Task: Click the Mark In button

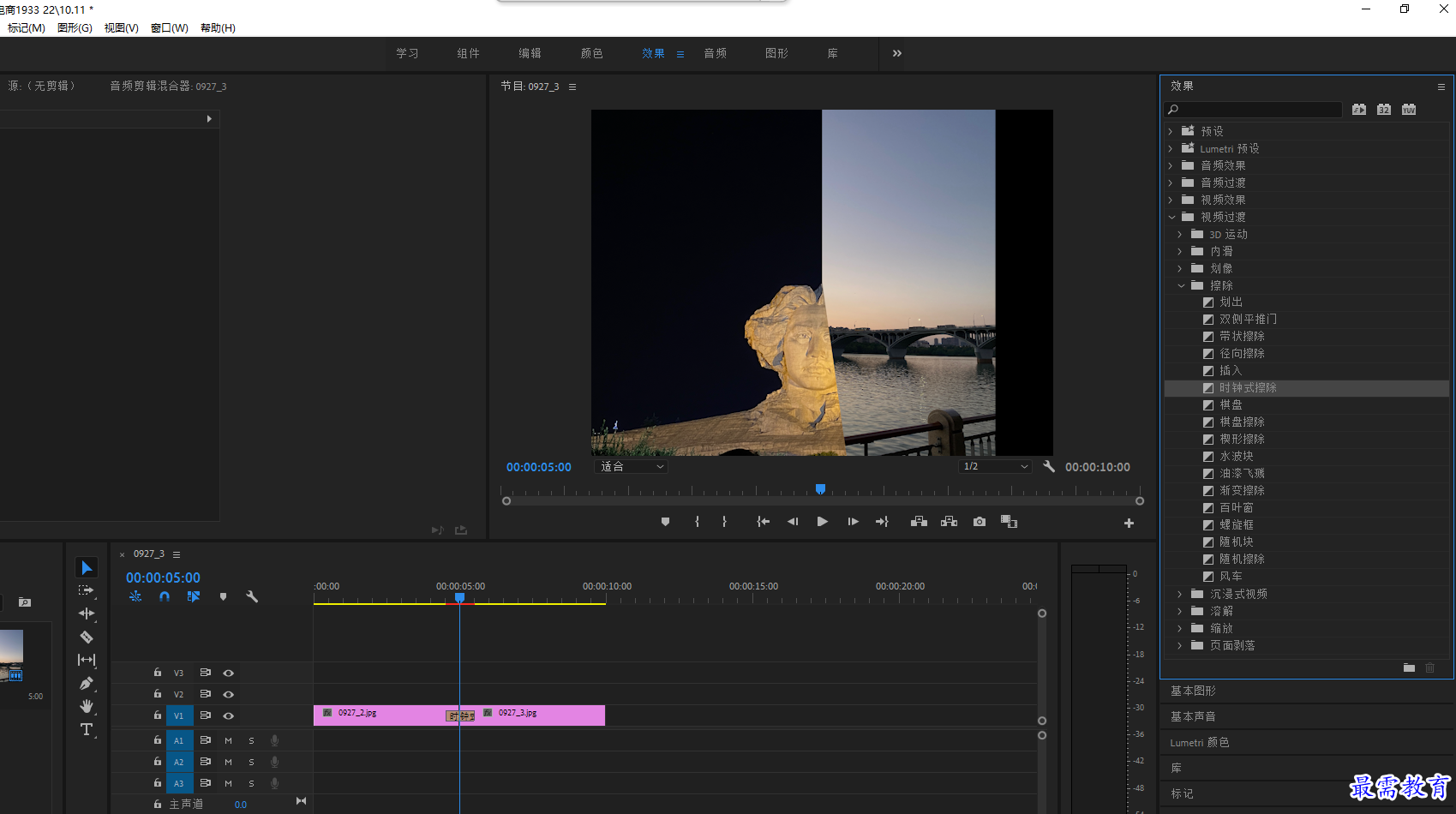Action: pos(697,522)
